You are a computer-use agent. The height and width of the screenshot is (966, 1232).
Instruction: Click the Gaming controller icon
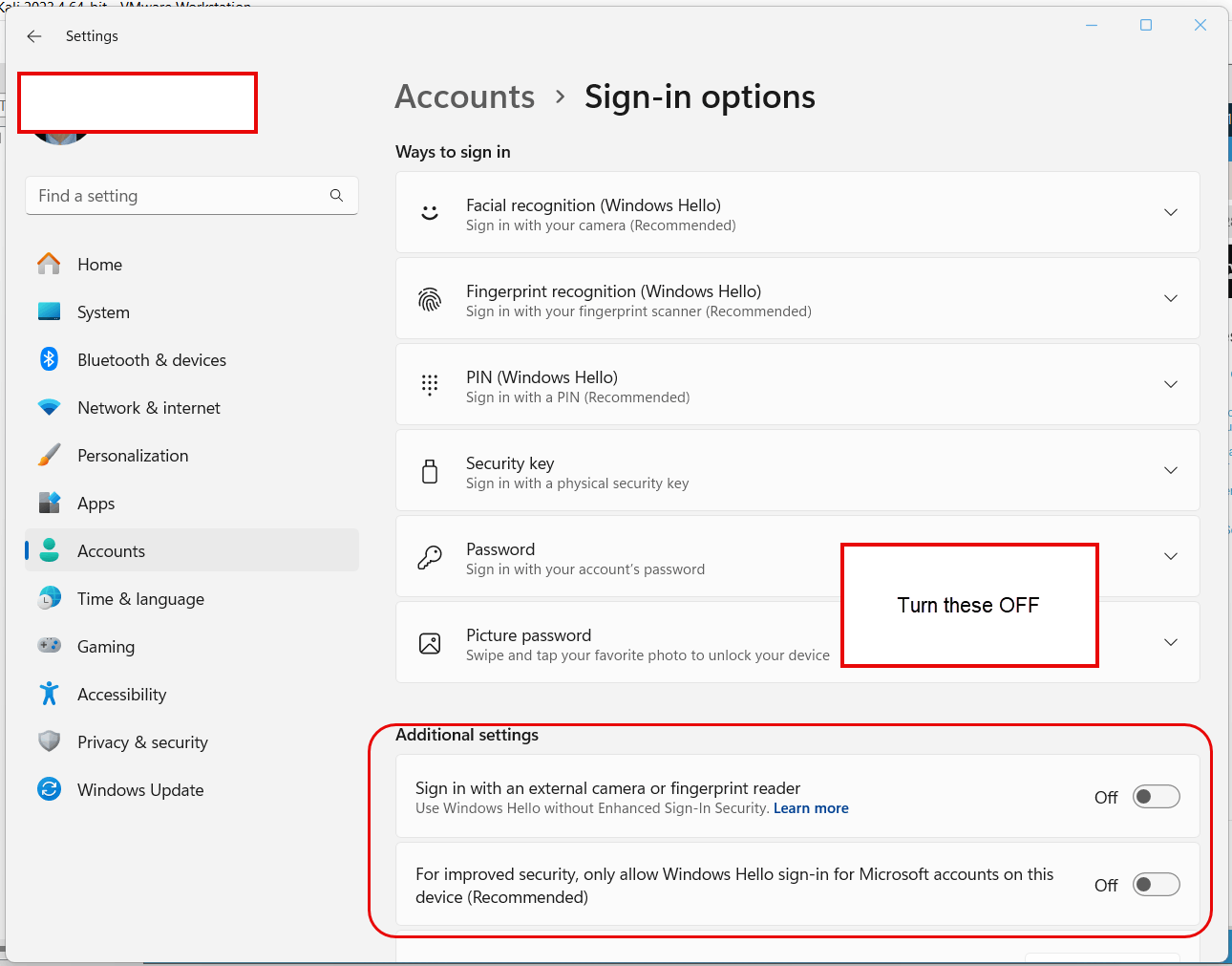coord(49,646)
